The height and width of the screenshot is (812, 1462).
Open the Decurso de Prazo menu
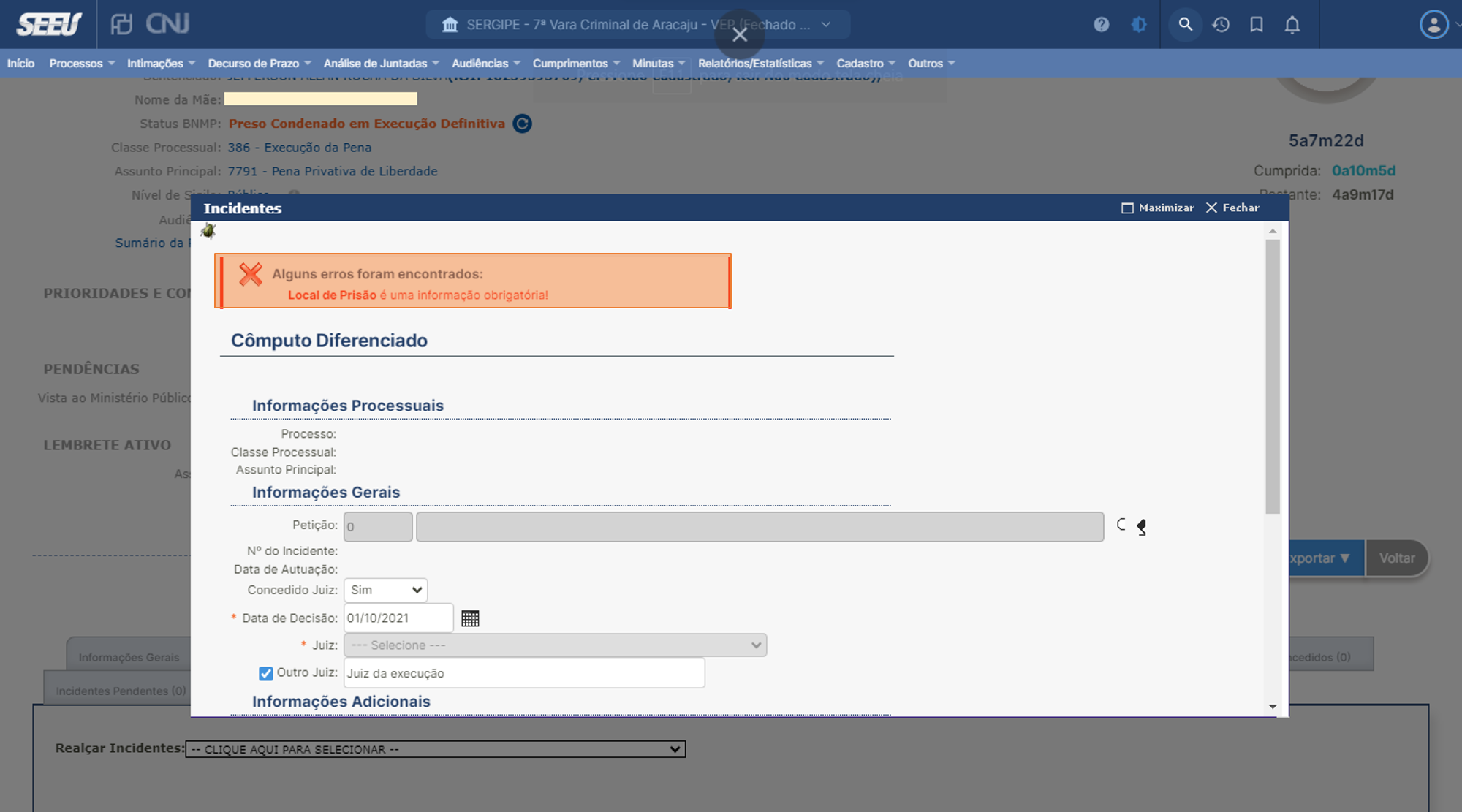(x=260, y=64)
